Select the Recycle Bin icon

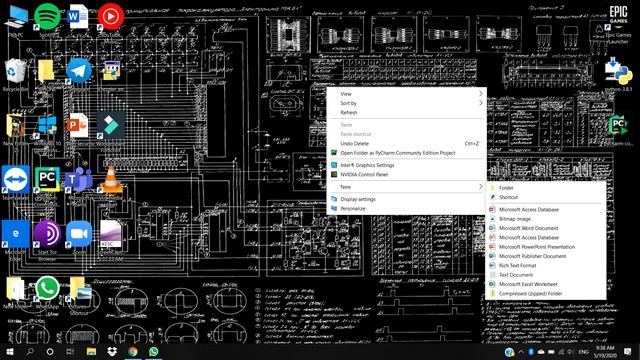16,73
